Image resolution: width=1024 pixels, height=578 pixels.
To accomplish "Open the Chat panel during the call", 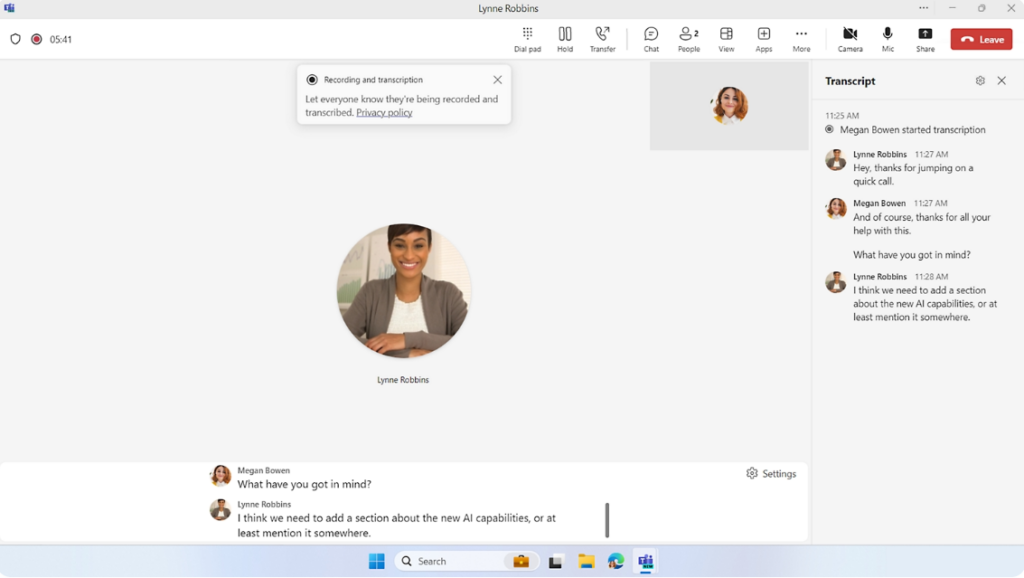I will [651, 39].
